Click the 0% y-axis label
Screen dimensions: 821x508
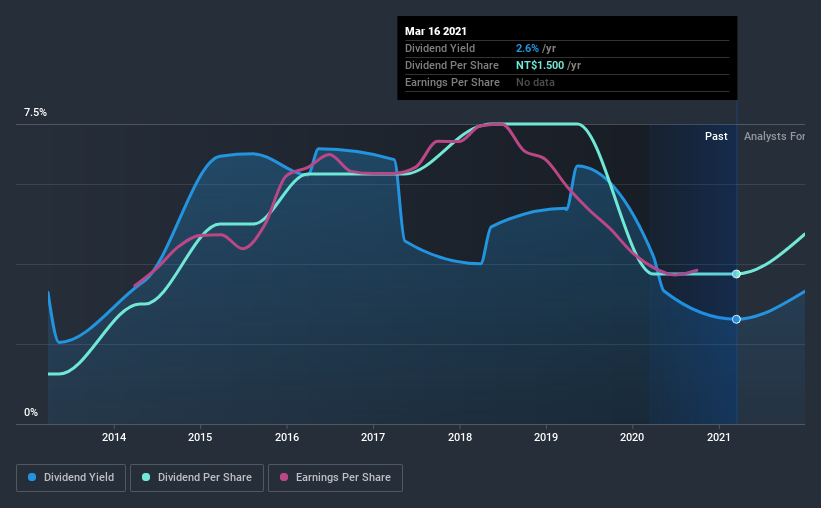click(x=31, y=413)
